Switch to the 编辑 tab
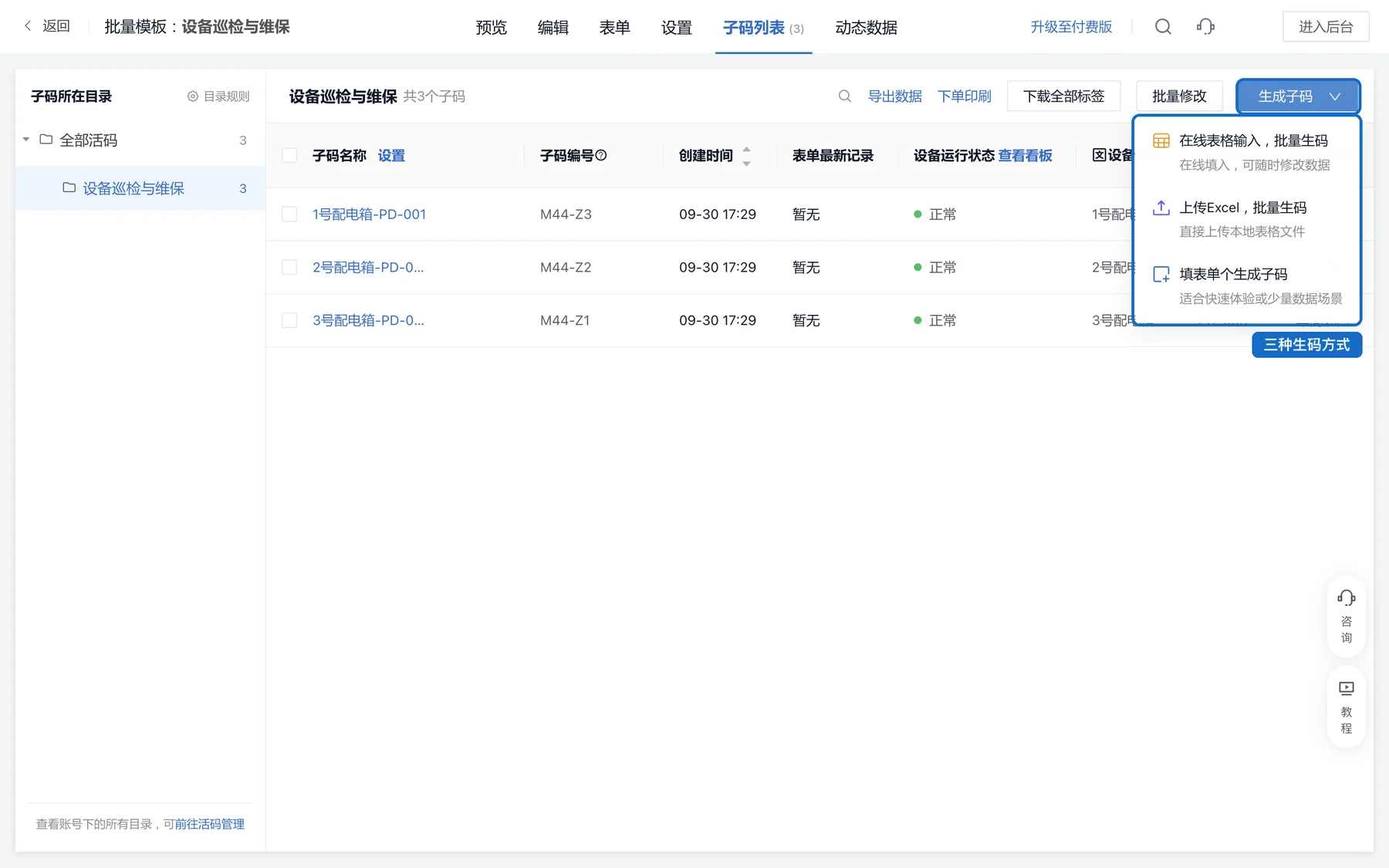 (553, 28)
